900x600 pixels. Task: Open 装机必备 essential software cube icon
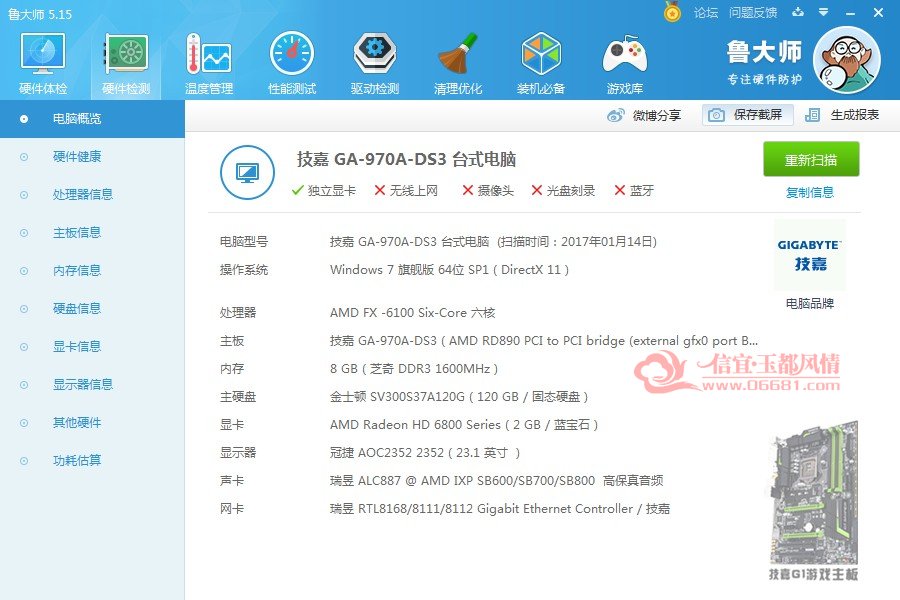[x=541, y=55]
